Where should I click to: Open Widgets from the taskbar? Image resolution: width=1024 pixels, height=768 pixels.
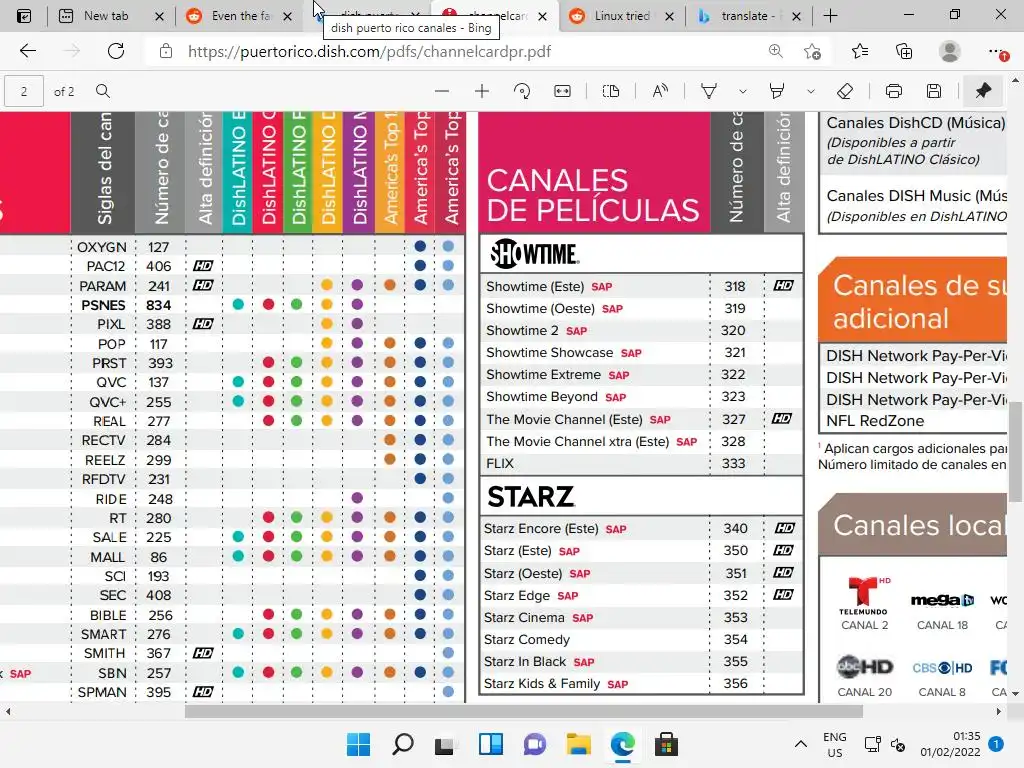coord(490,744)
